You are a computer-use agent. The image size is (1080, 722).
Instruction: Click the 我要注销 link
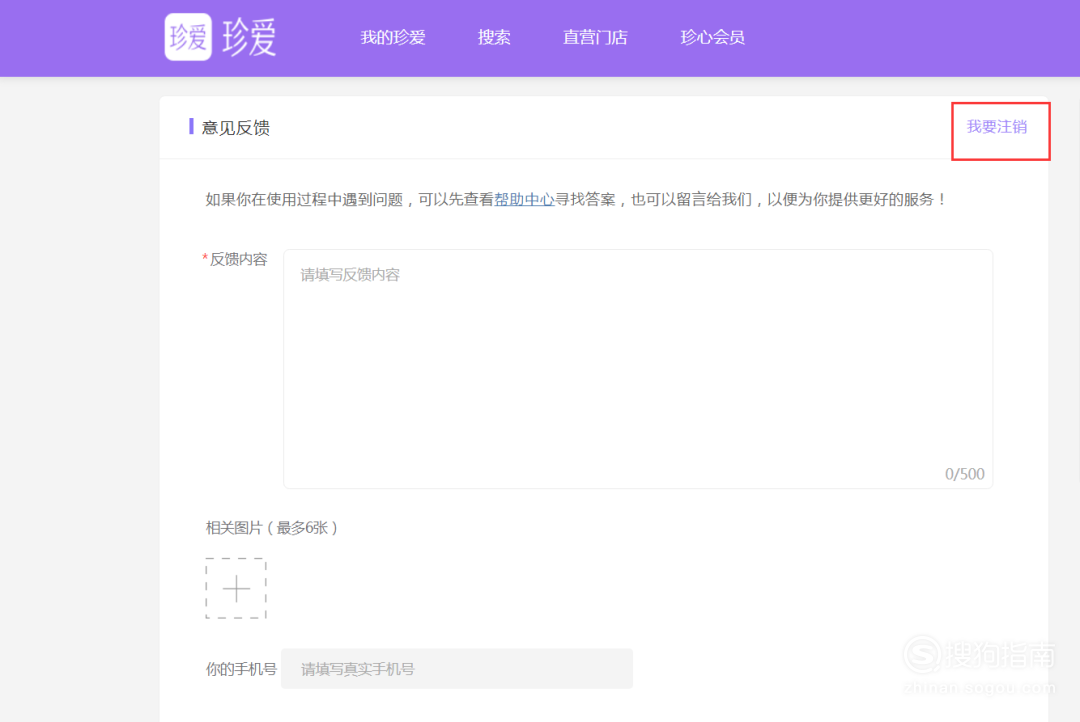pyautogui.click(x=997, y=127)
